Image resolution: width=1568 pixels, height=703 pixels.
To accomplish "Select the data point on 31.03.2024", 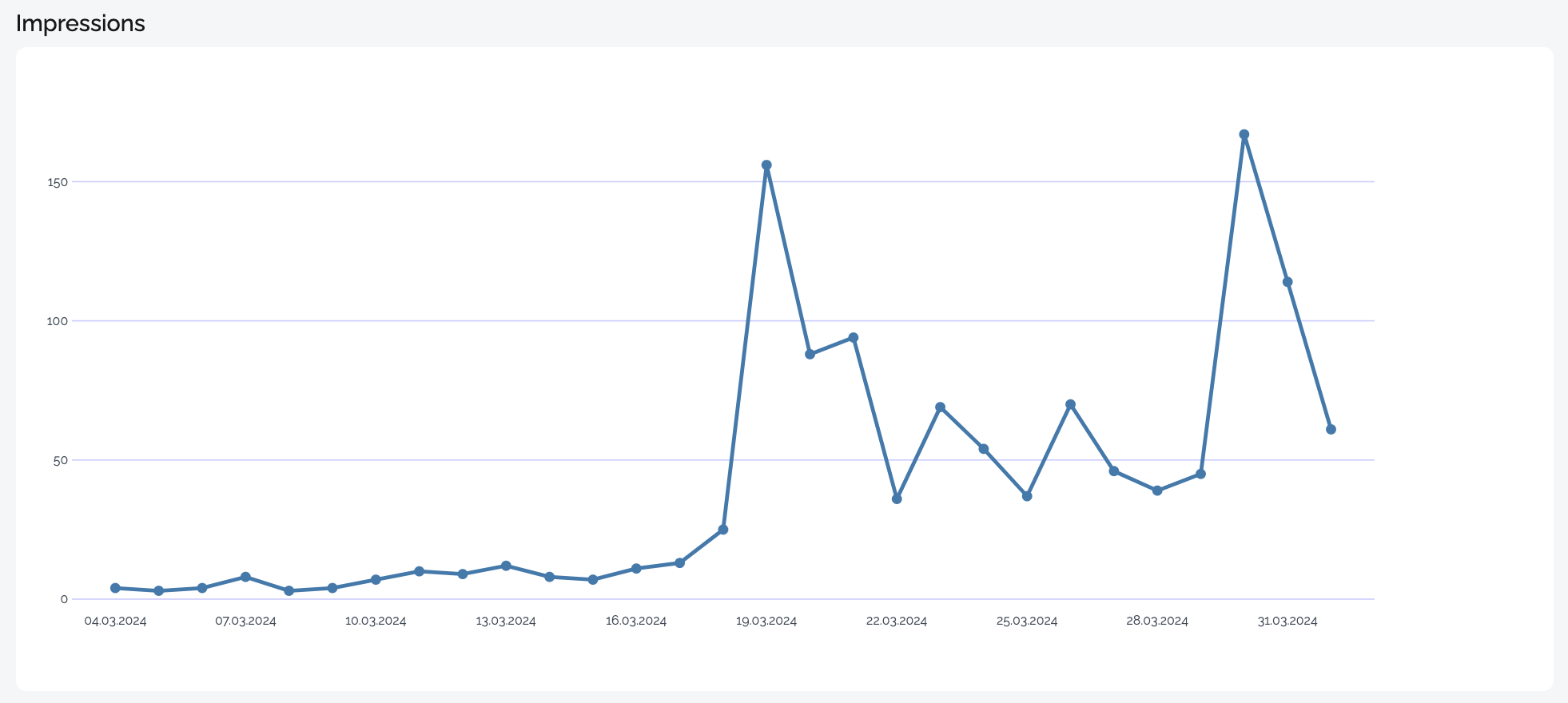I will pyautogui.click(x=1287, y=282).
